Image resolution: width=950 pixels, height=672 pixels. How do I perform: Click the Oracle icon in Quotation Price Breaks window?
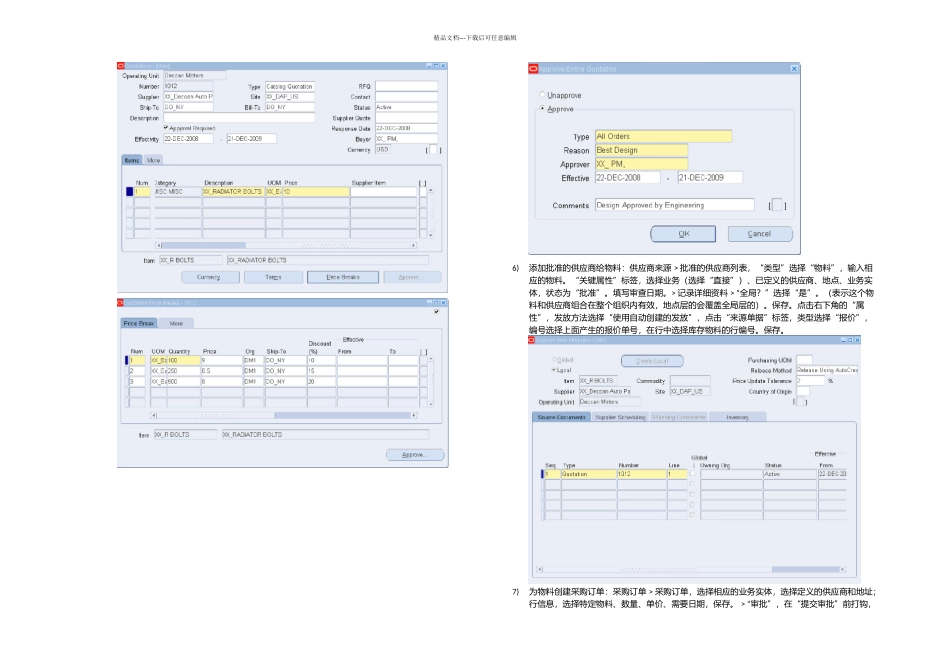click(121, 302)
